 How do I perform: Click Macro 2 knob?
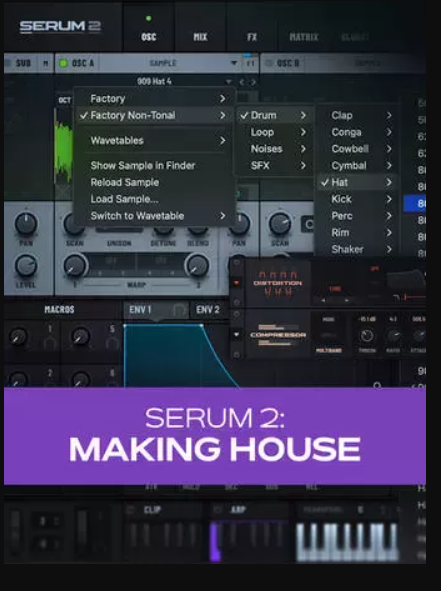[18, 380]
